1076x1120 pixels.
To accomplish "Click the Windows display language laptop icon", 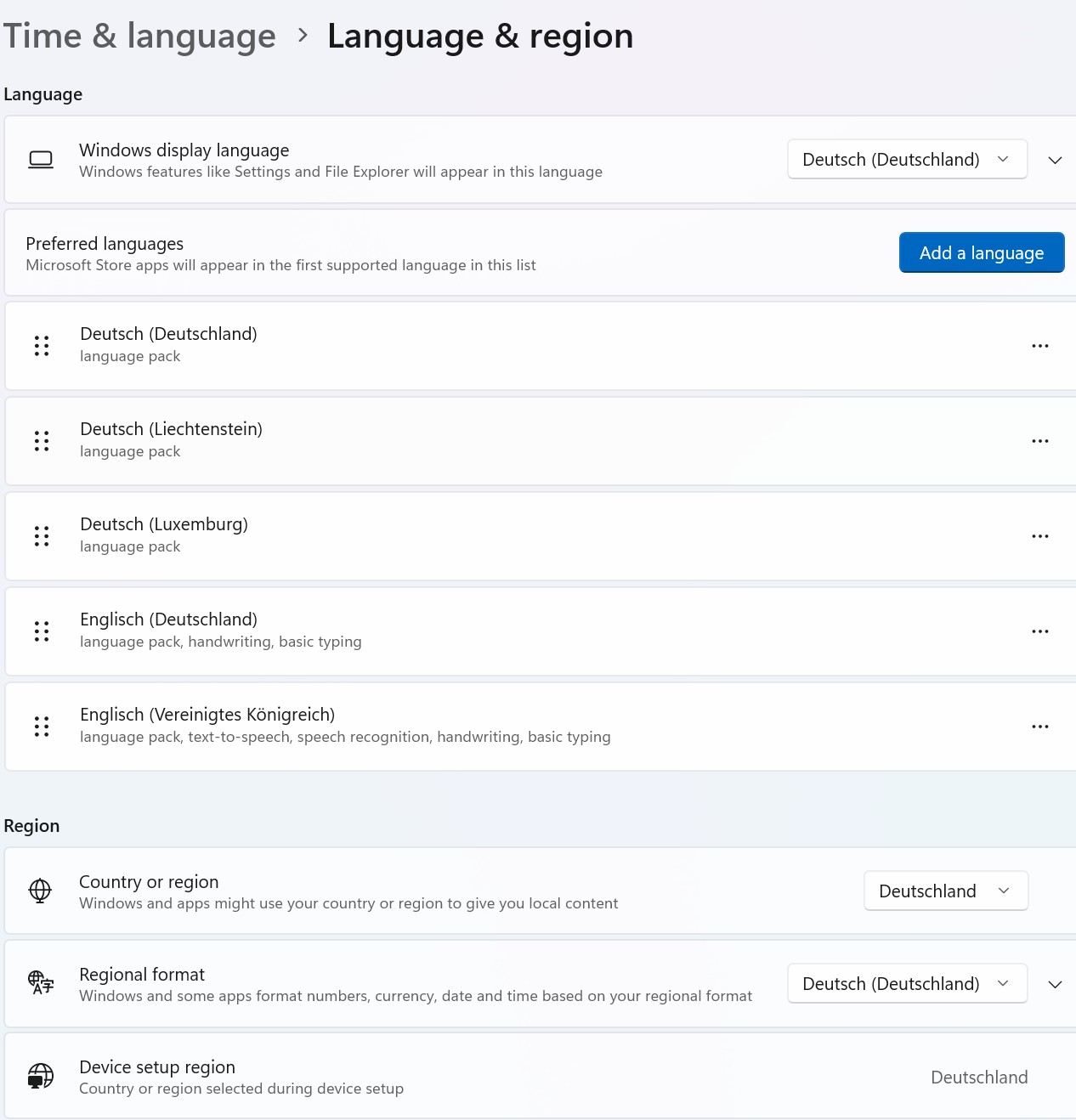I will click(x=41, y=160).
